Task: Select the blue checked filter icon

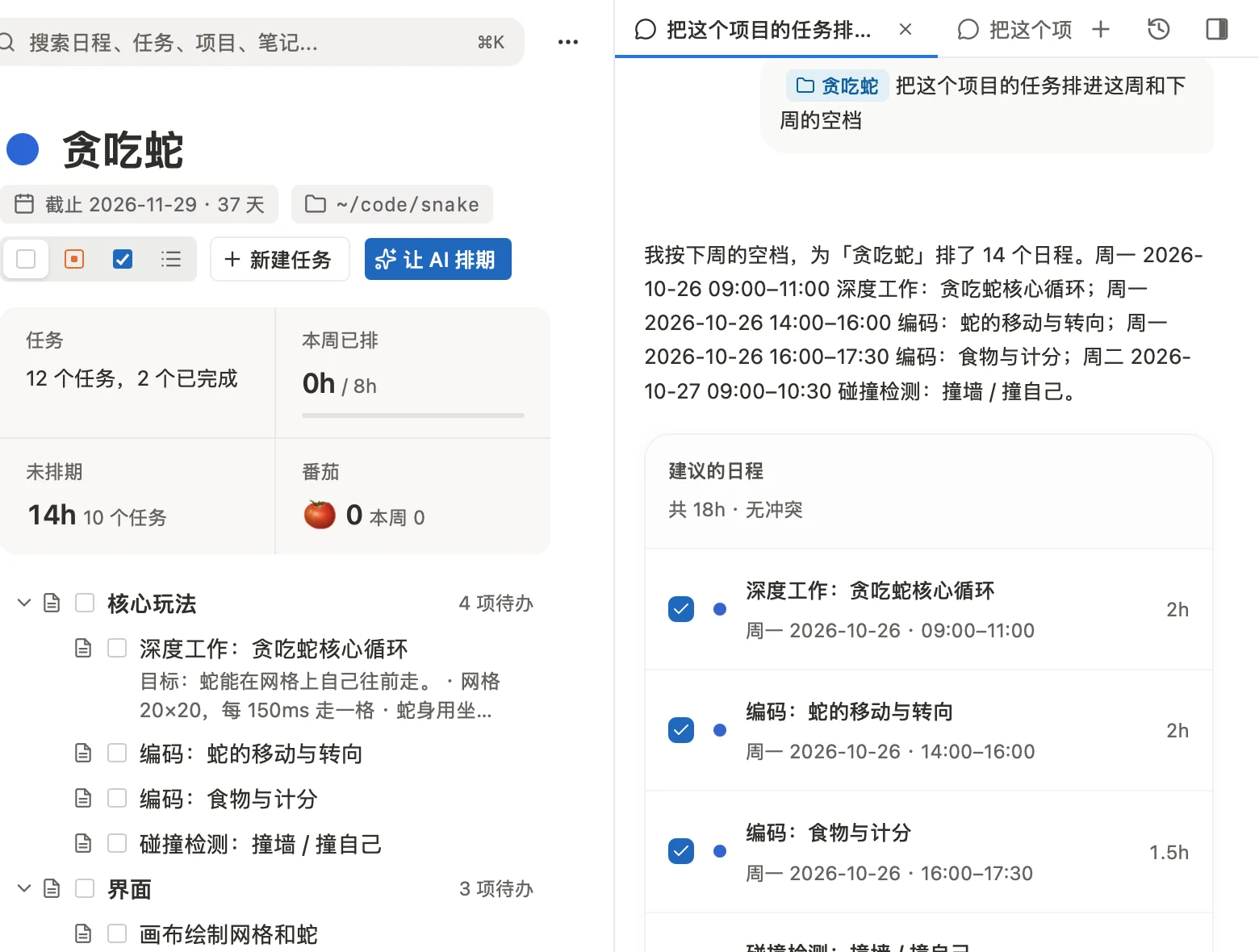Action: coord(123,259)
